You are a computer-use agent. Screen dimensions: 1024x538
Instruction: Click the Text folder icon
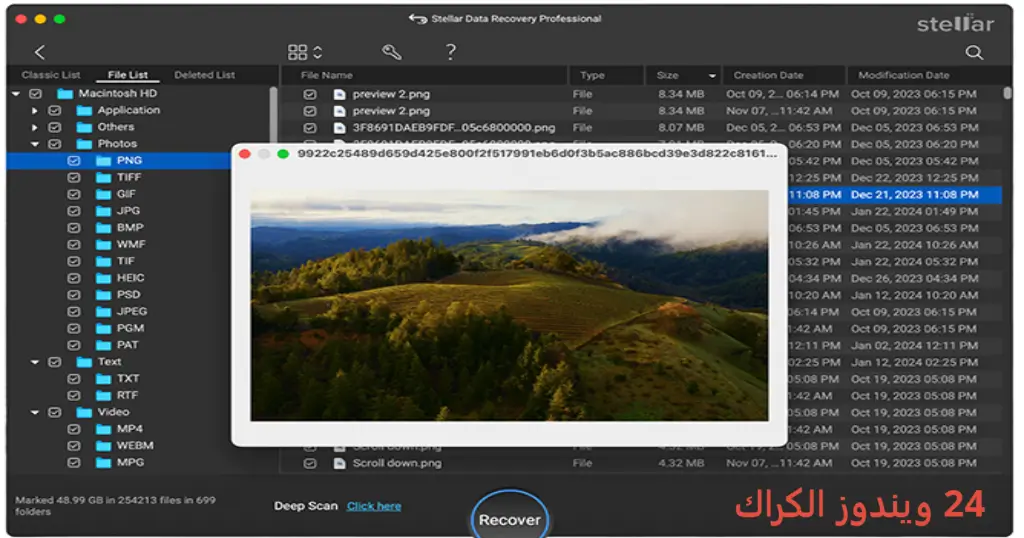tap(84, 362)
